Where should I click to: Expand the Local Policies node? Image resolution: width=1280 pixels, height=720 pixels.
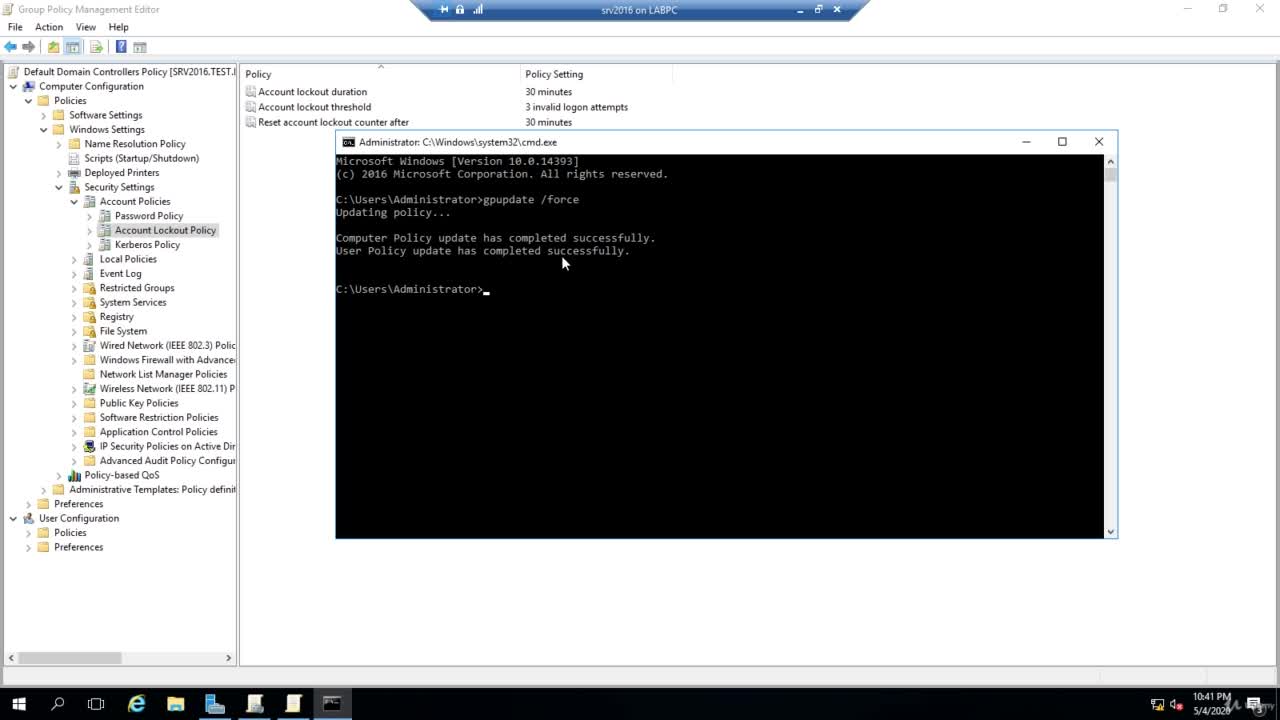74,259
